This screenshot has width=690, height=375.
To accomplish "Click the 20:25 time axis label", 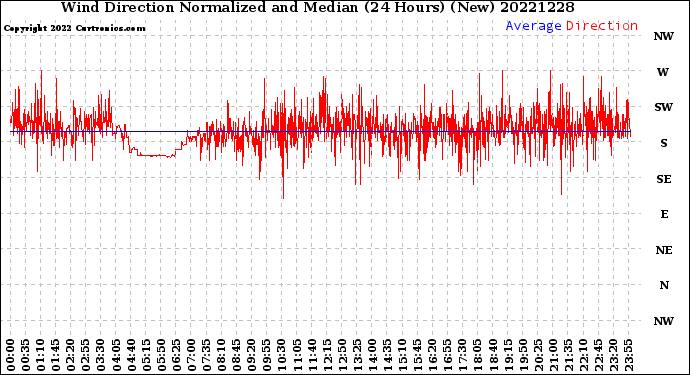I will pos(539,355).
